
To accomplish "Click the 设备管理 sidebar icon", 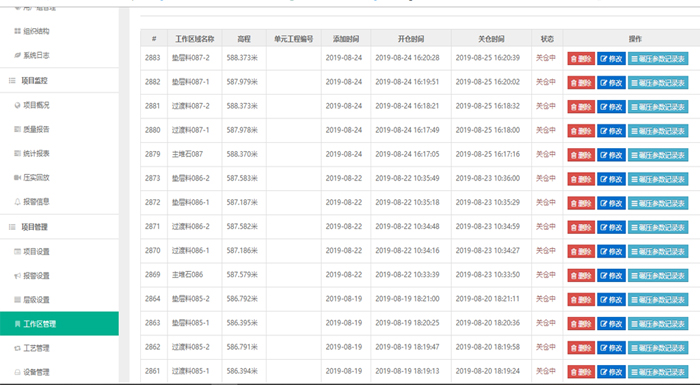I will [17, 372].
